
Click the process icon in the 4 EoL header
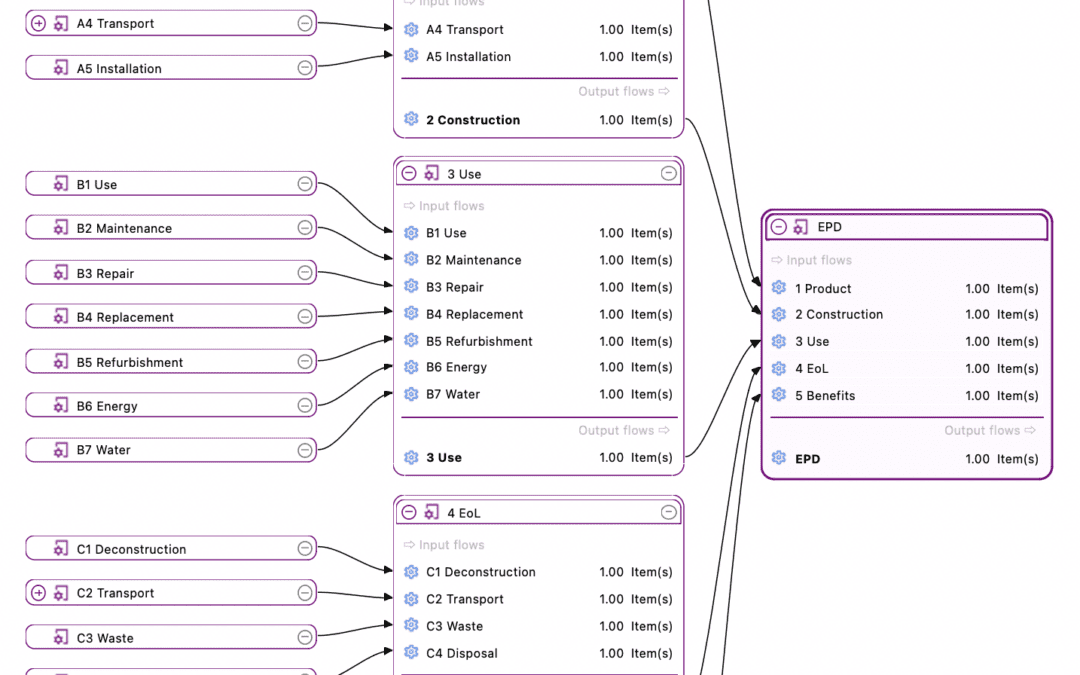point(431,513)
